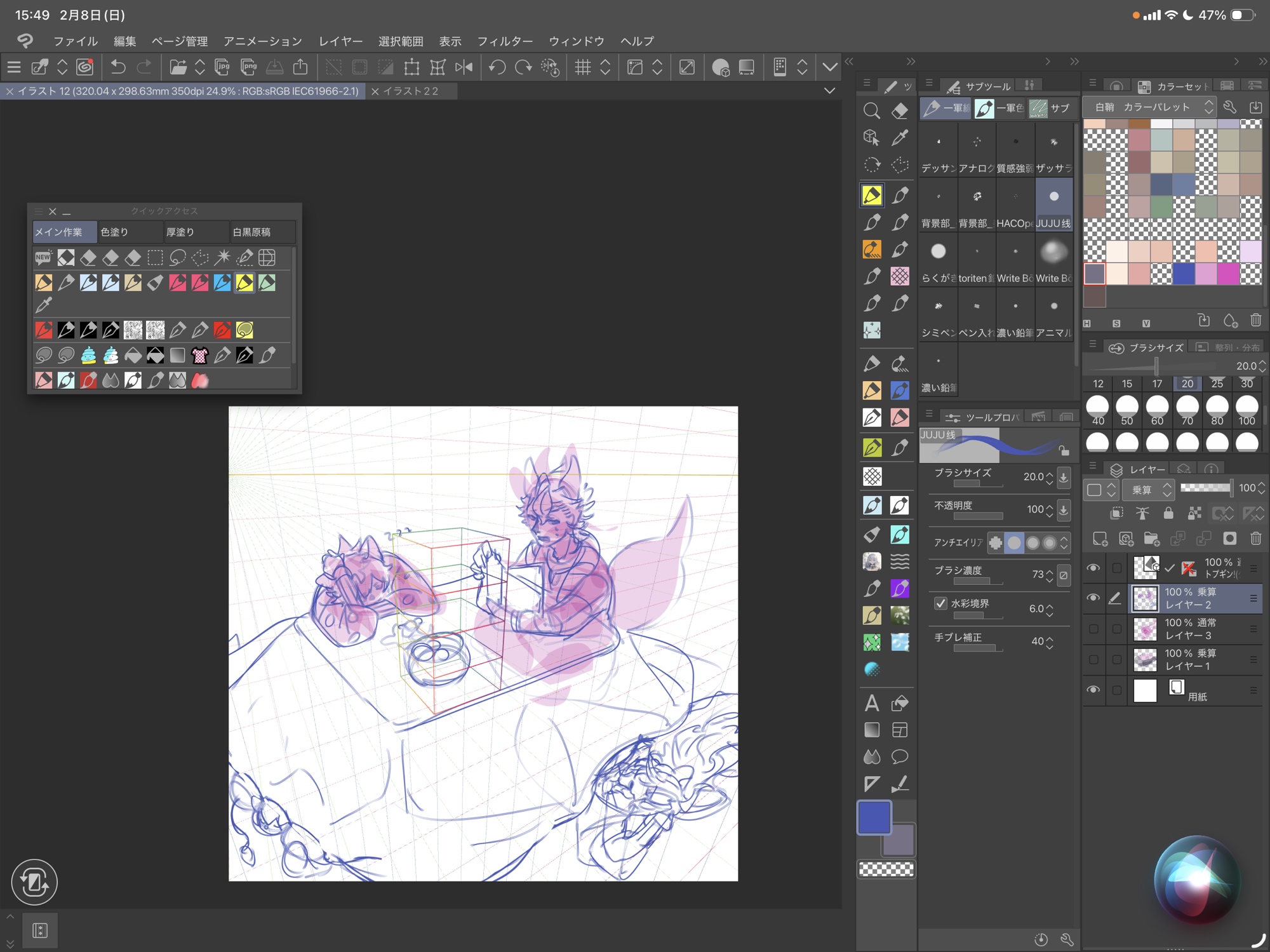This screenshot has width=1270, height=952.
Task: Hide レイヤー 2 with eye icon
Action: [1093, 598]
